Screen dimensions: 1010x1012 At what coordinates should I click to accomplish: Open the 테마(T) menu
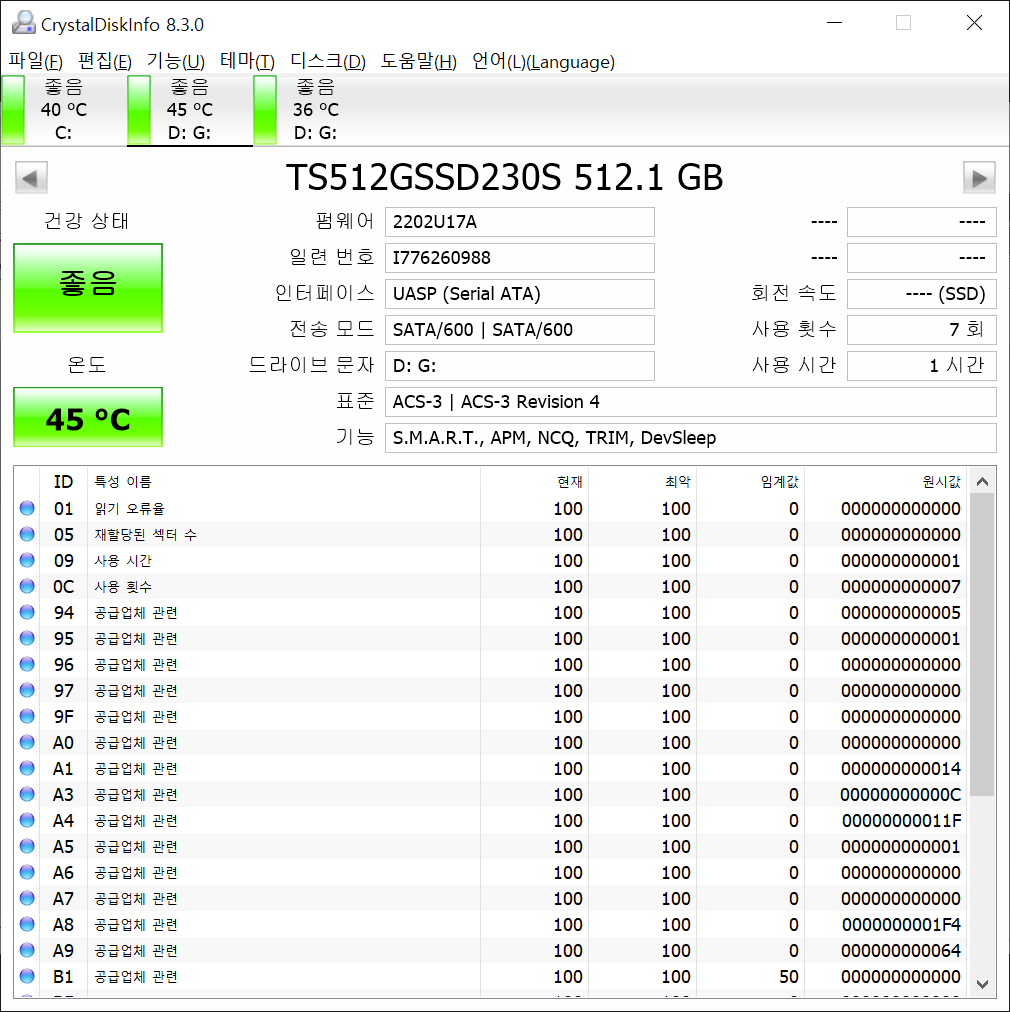(247, 62)
